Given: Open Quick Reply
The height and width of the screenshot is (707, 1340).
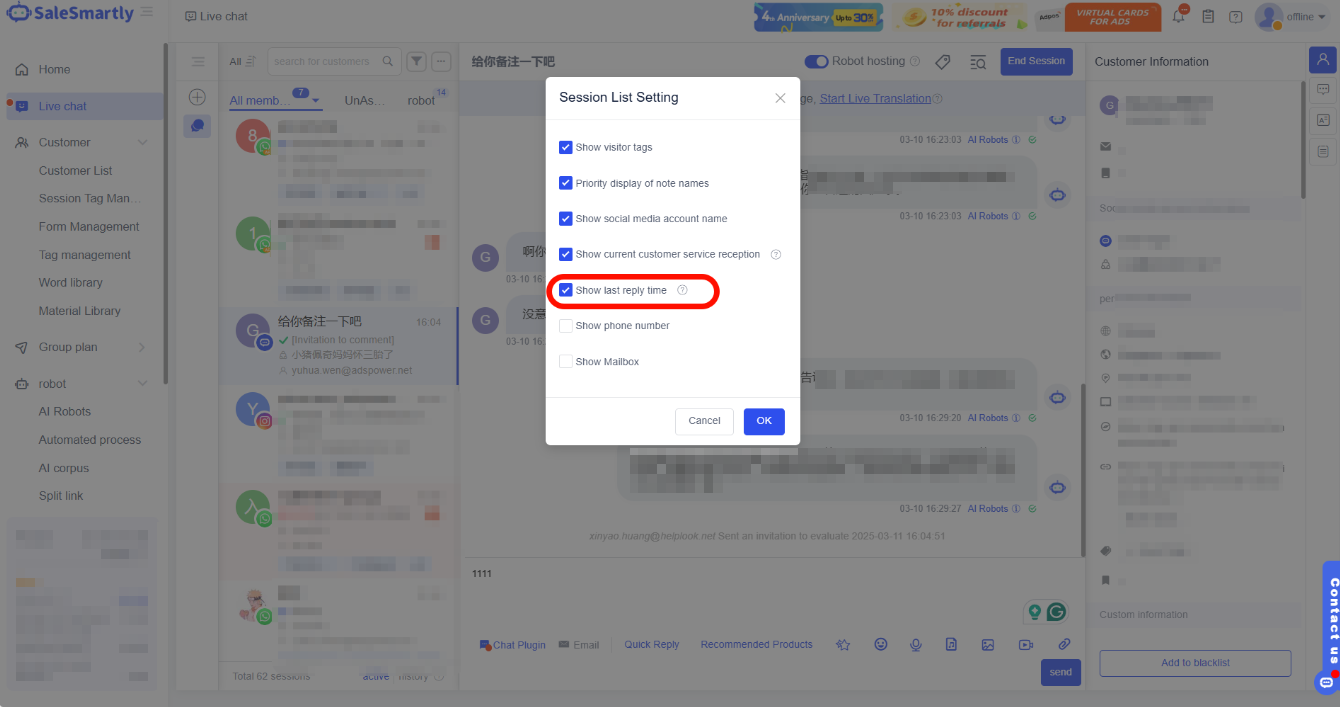Looking at the screenshot, I should point(652,645).
